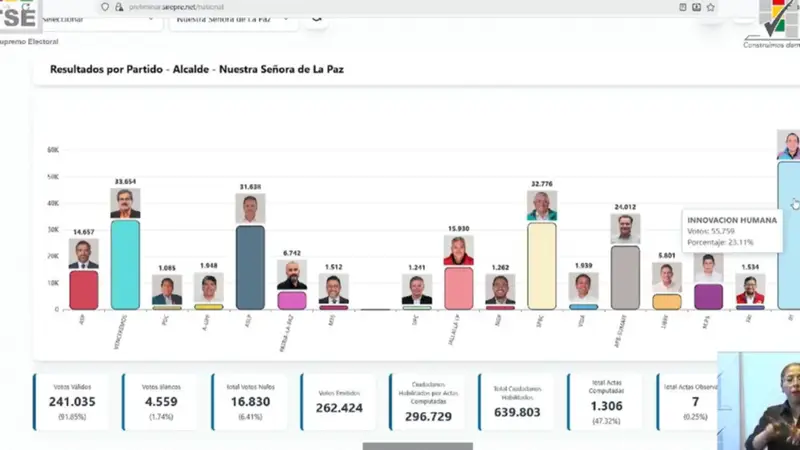Click the horizontal scrollbar at page bottom
This screenshot has height=450, width=800.
(x=417, y=446)
